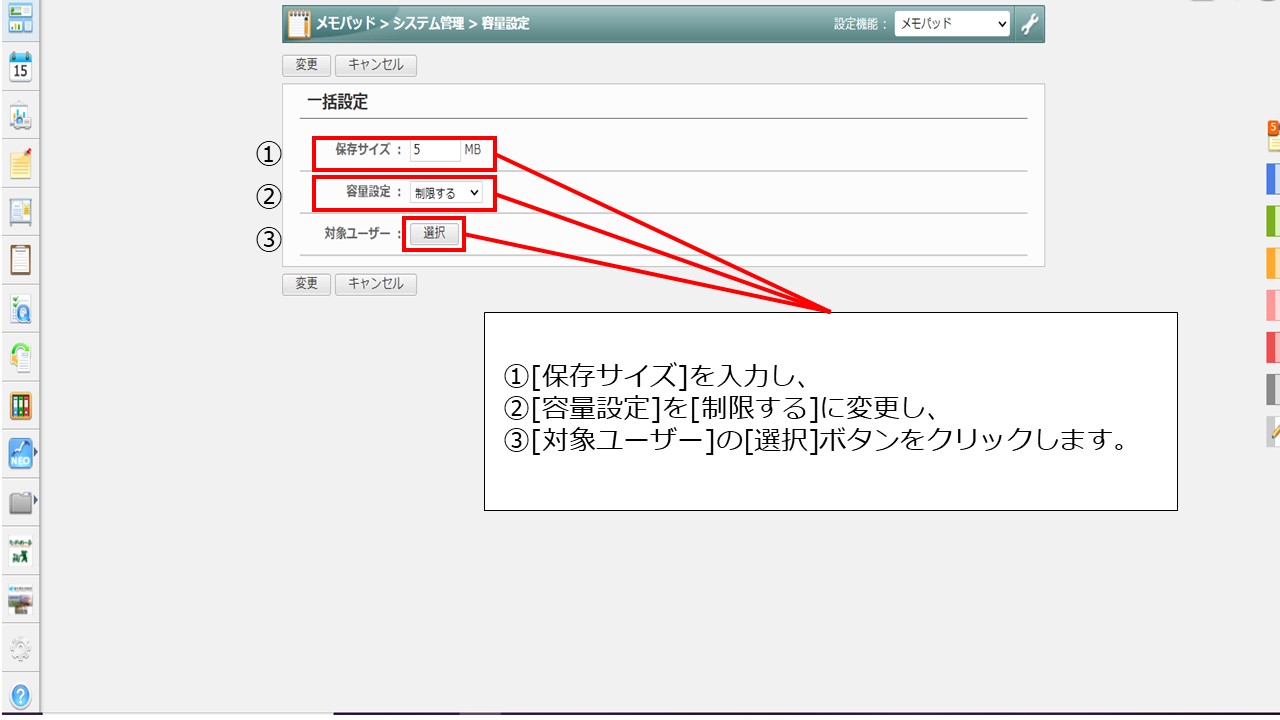Open the blue NEO sidebar icon
Viewport: 1280px width, 720px height.
(x=20, y=454)
